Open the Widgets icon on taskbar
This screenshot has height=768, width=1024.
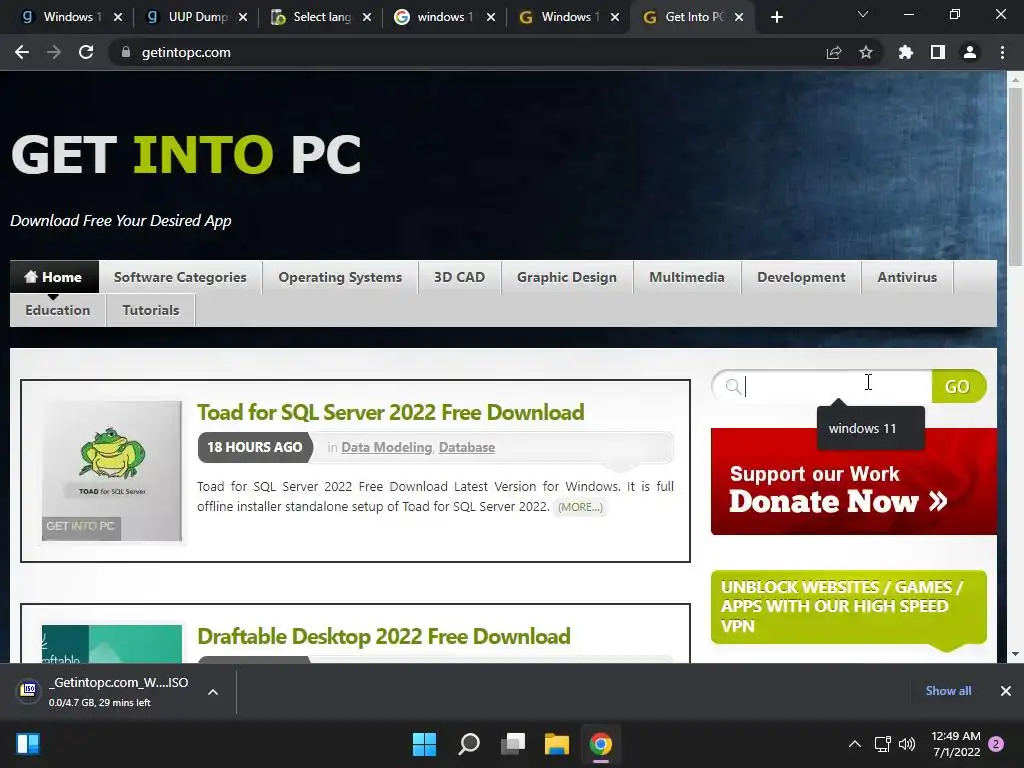coord(28,744)
